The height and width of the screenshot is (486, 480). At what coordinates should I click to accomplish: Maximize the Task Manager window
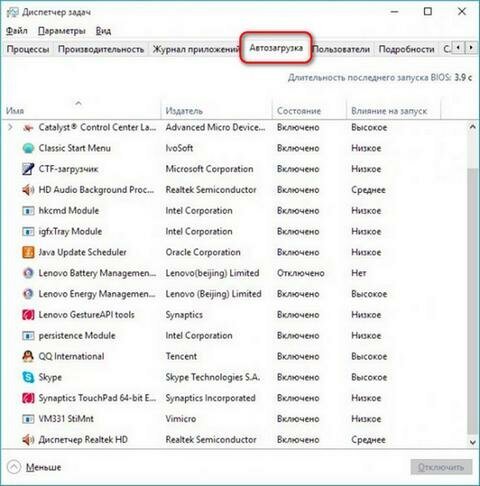tap(428, 12)
